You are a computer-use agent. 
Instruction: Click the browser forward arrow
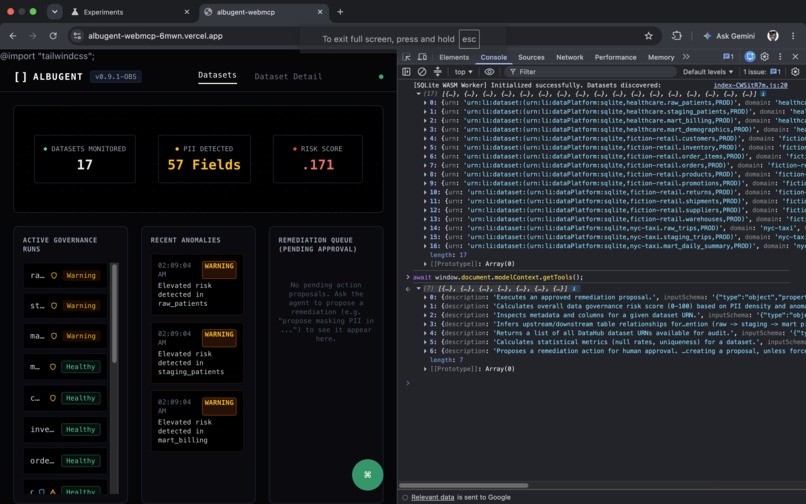pyautogui.click(x=33, y=36)
